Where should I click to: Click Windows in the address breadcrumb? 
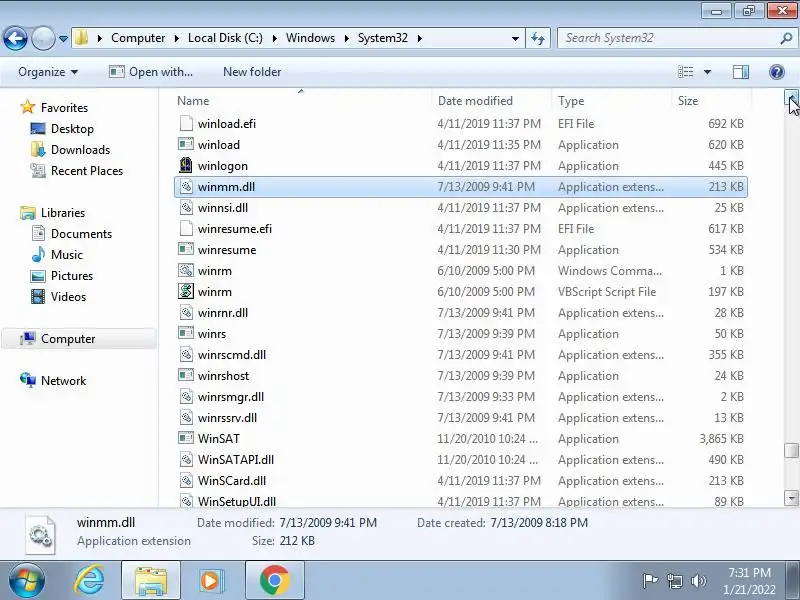click(x=310, y=38)
